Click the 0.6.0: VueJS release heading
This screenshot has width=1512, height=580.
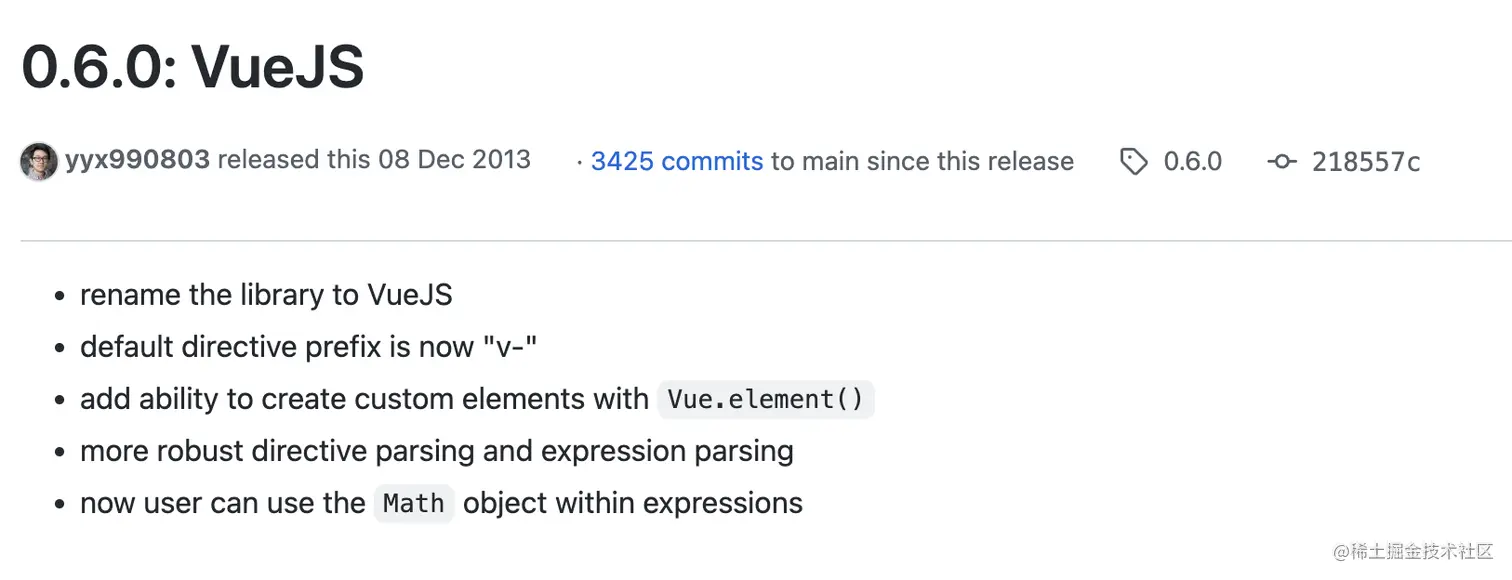pos(193,68)
